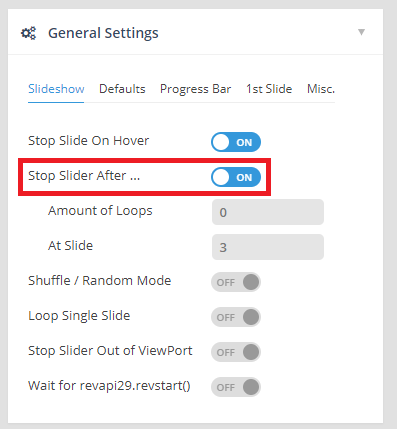
Task: Click the General Settings header title
Action: (103, 33)
